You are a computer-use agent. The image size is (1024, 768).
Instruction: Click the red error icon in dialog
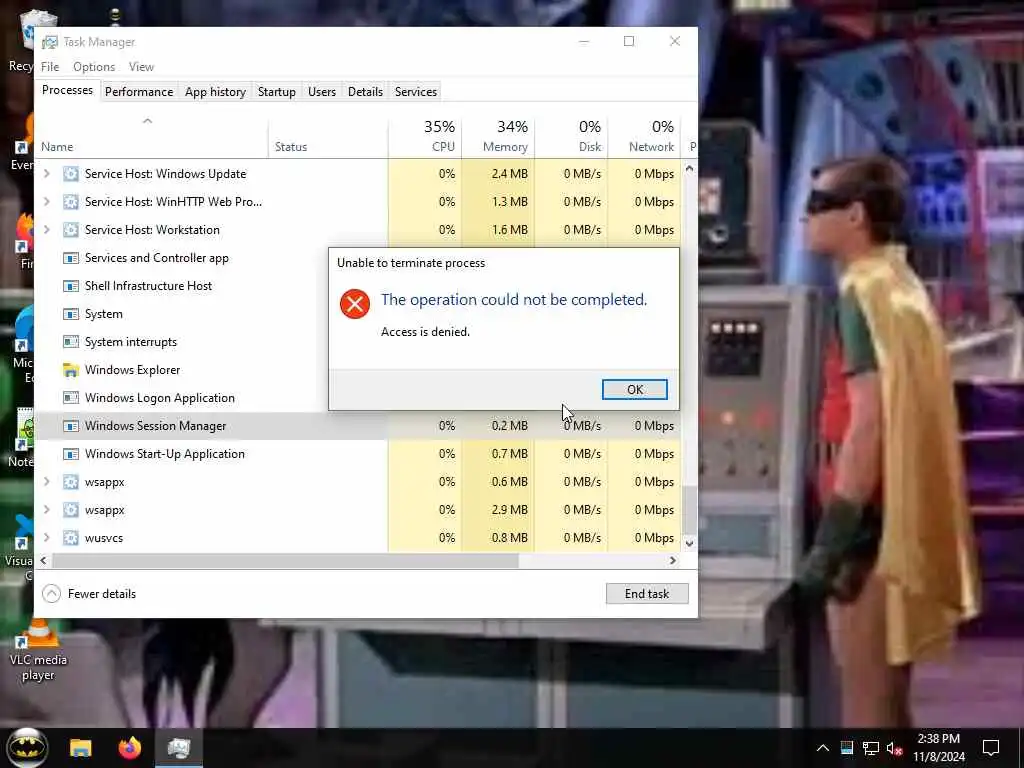coord(355,304)
